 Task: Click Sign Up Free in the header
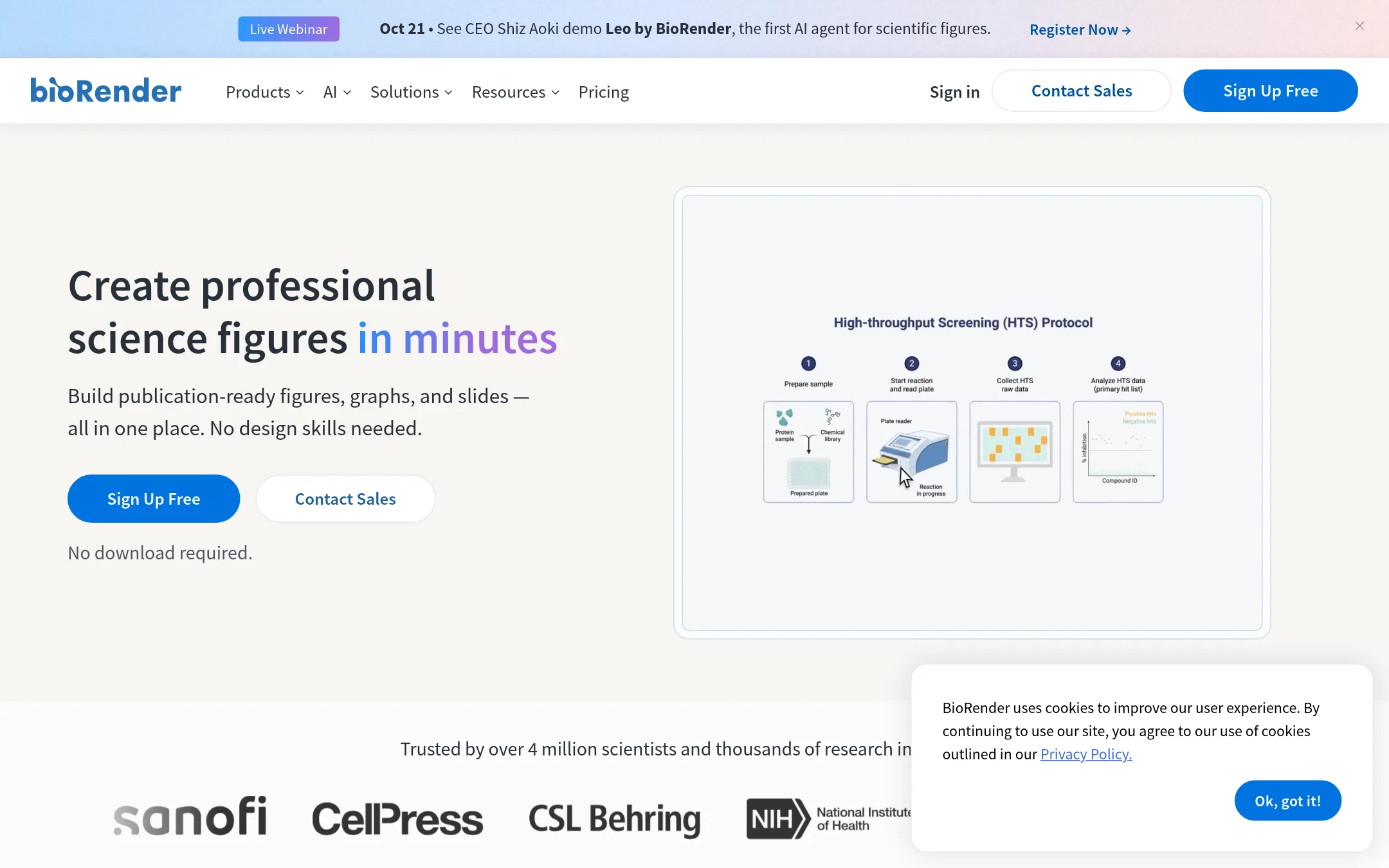[1271, 91]
